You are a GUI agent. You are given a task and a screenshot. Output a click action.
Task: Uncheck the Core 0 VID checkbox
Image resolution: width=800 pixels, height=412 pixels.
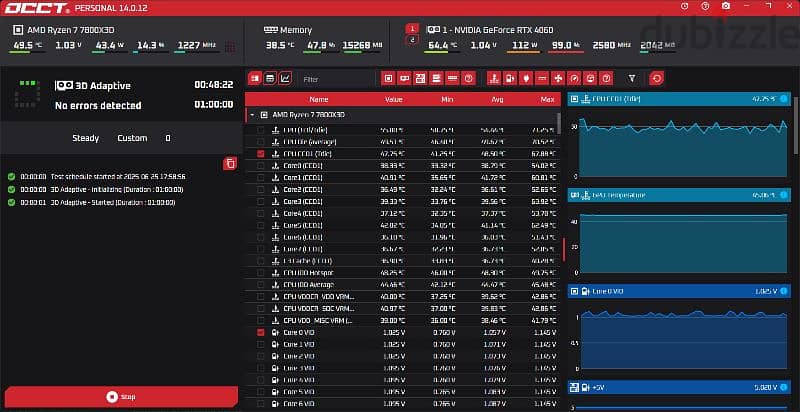[261, 332]
